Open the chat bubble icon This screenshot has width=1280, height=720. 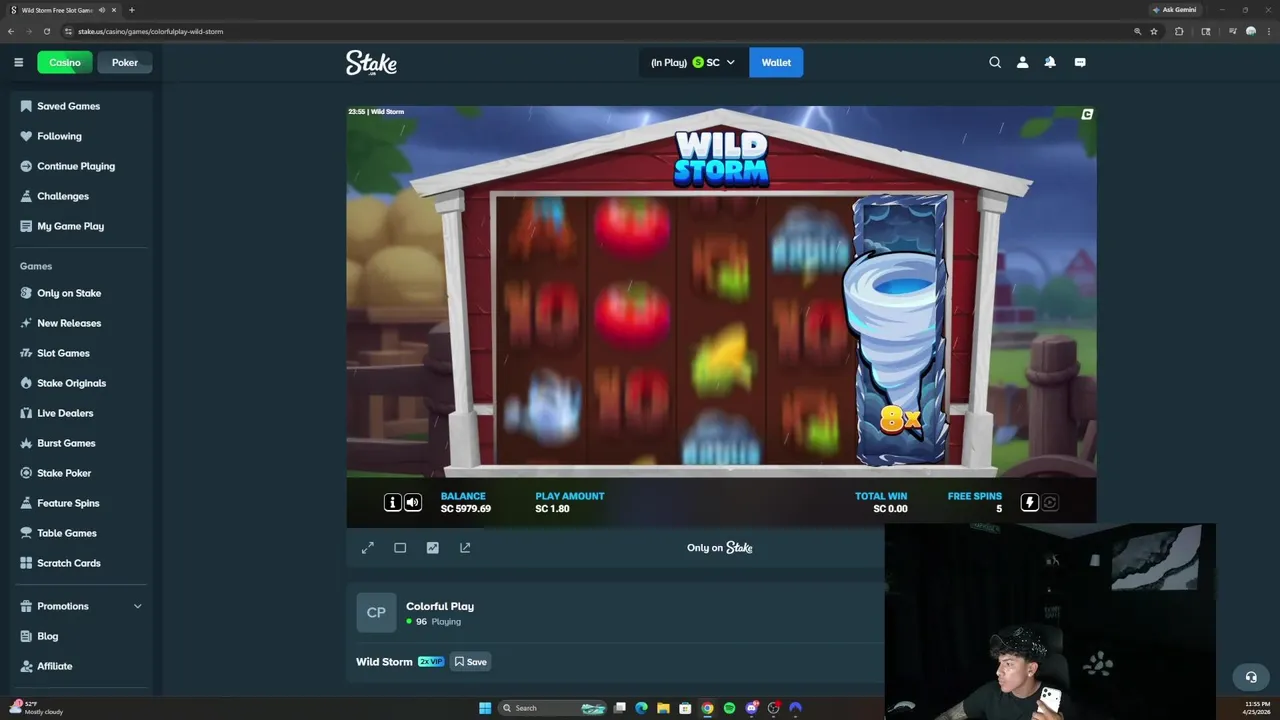1080,62
